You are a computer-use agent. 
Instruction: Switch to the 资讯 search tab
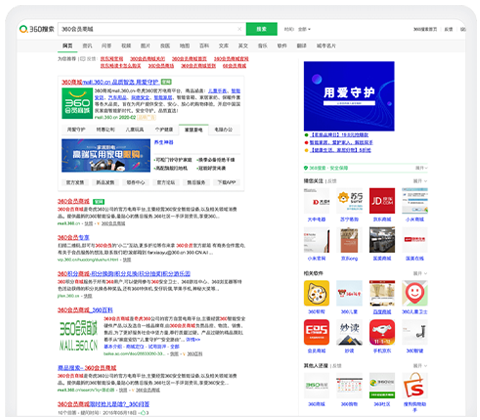[x=87, y=46]
